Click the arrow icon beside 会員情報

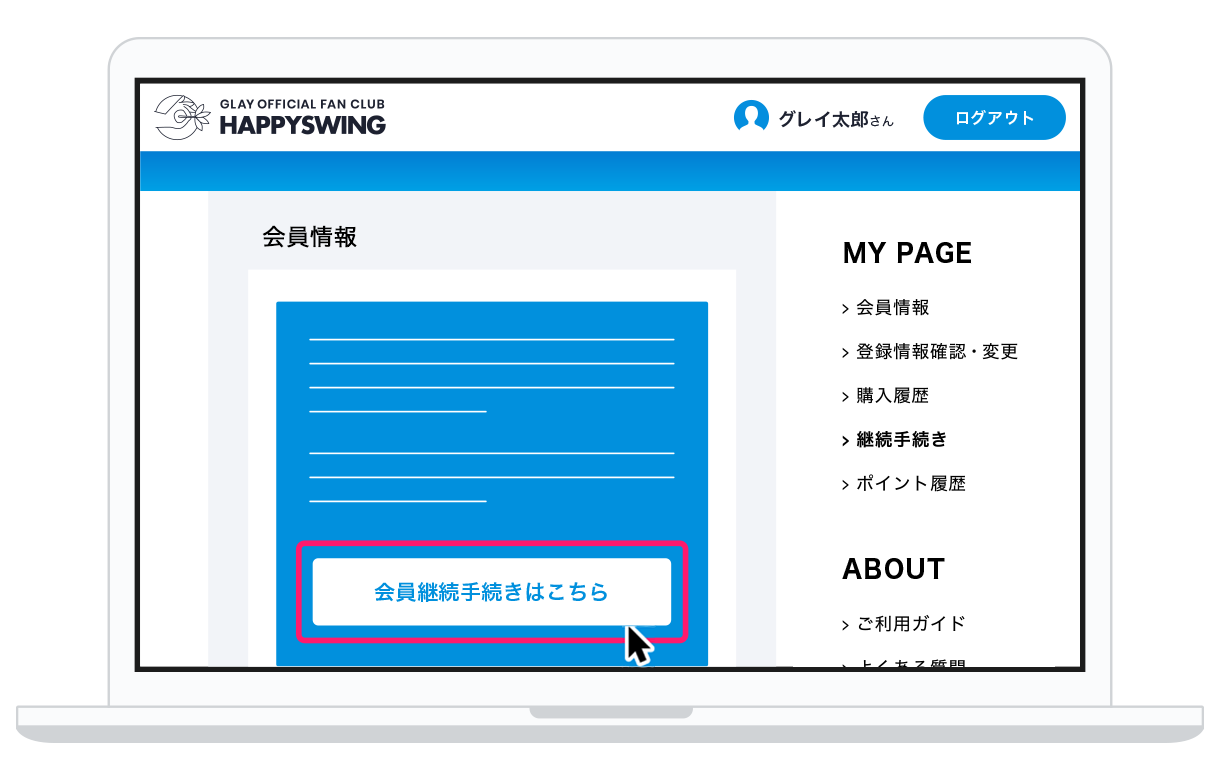[x=846, y=309]
